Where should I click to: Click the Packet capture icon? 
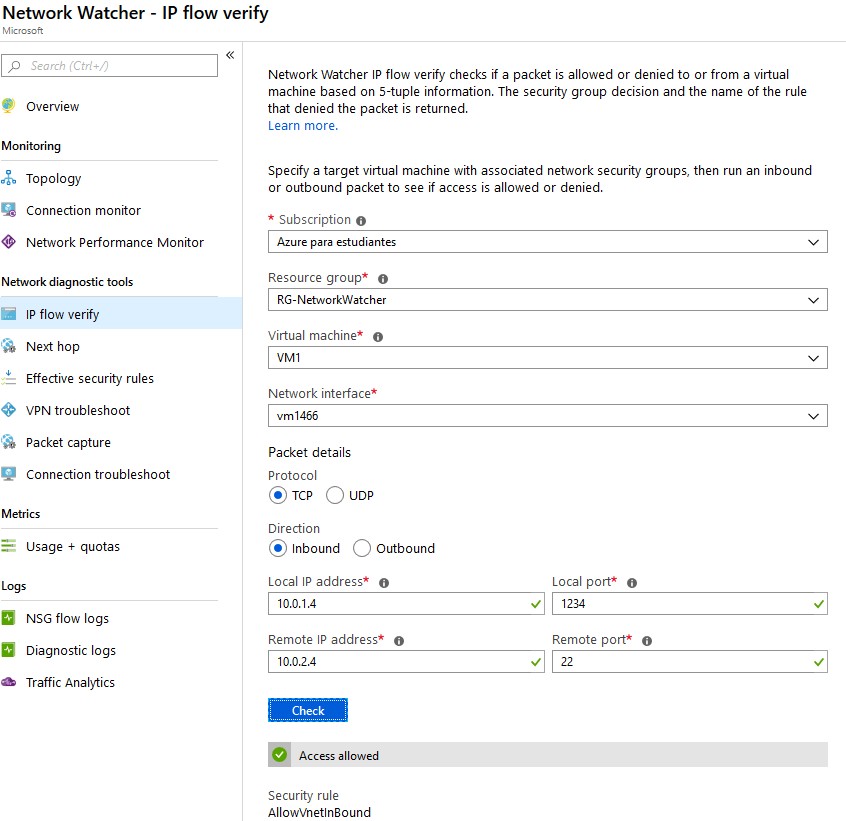[9, 442]
